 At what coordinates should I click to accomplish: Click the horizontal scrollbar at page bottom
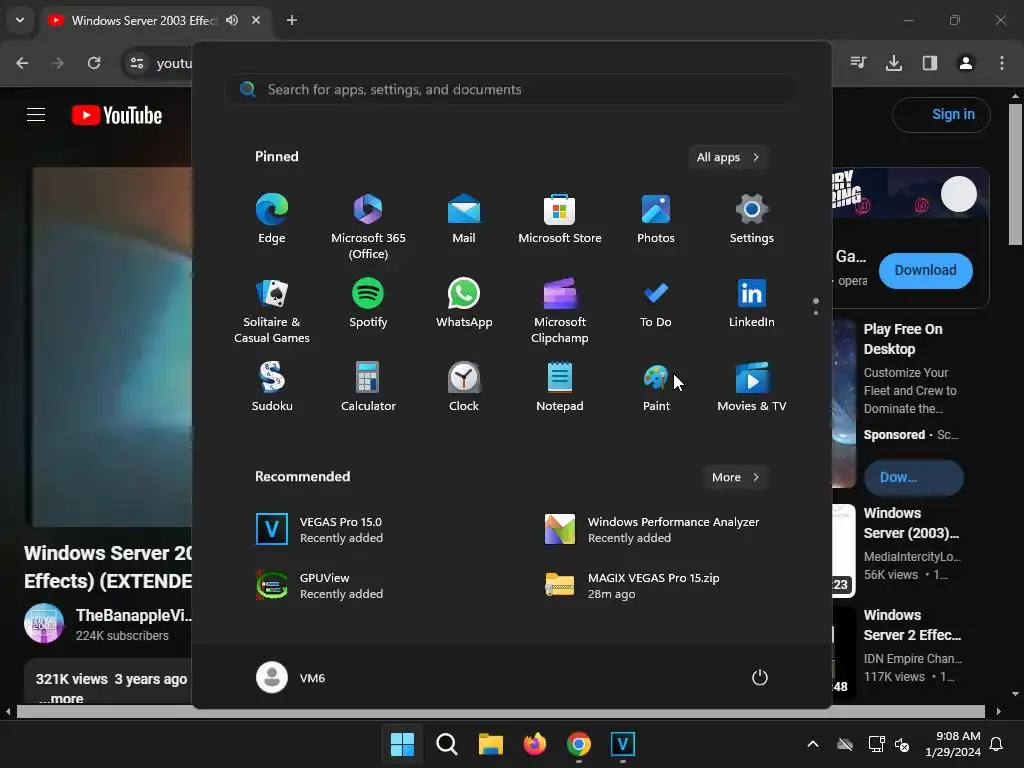[x=500, y=711]
